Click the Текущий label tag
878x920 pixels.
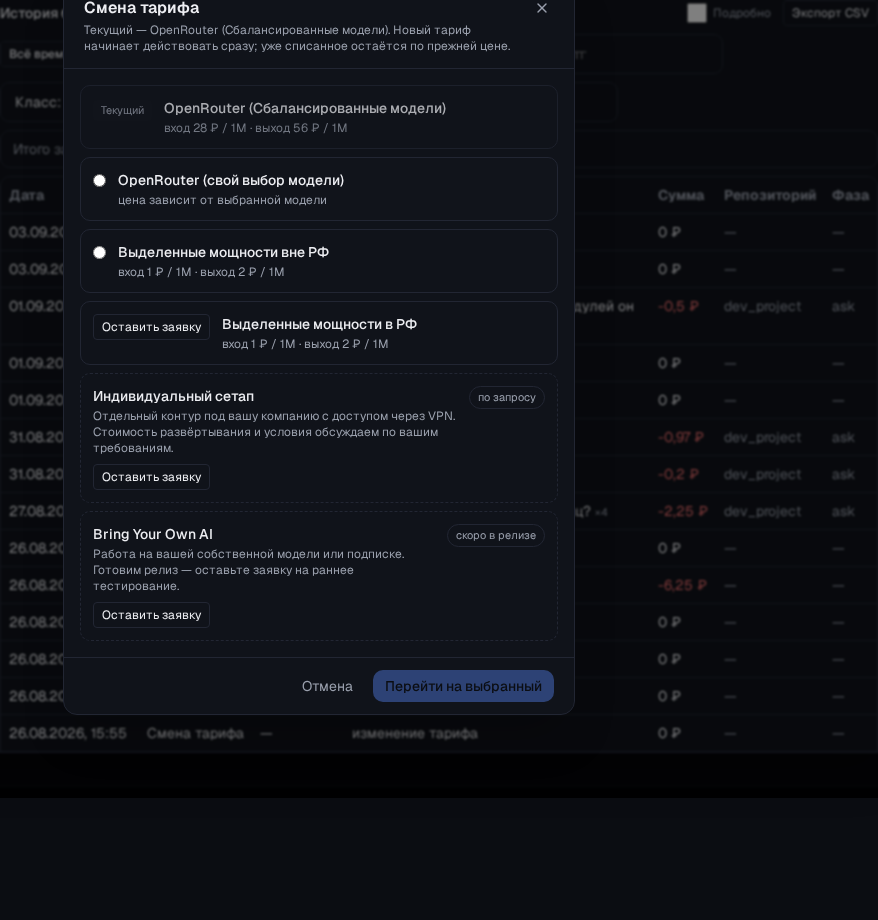pyautogui.click(x=122, y=110)
